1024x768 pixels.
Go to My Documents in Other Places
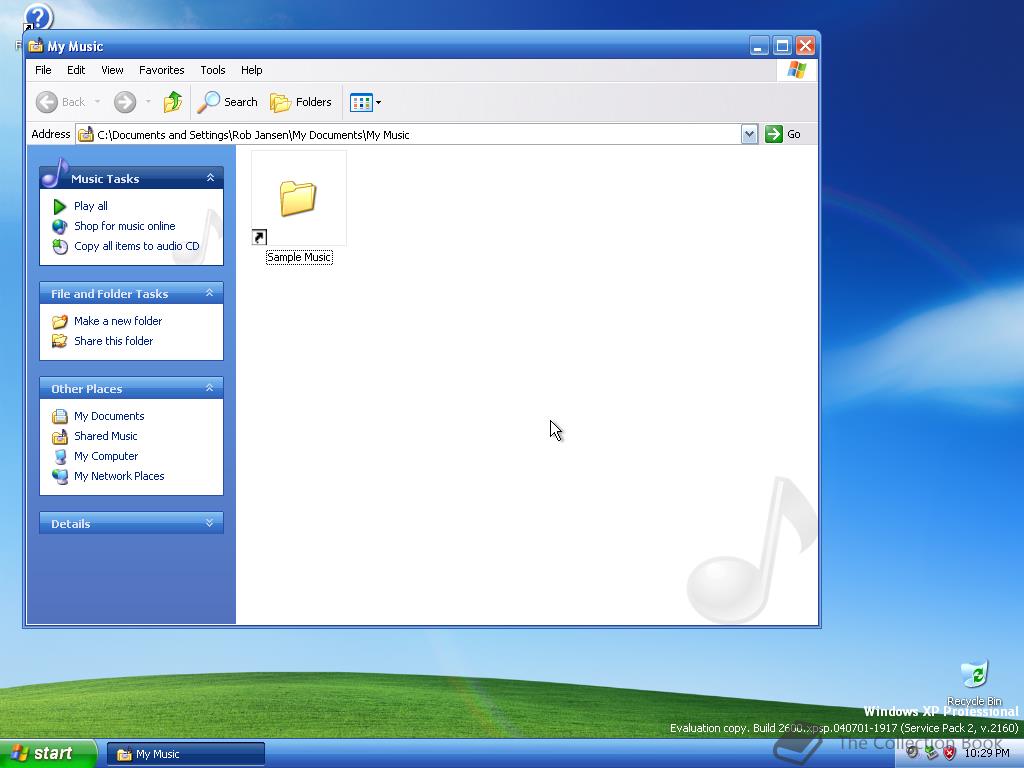pos(109,416)
